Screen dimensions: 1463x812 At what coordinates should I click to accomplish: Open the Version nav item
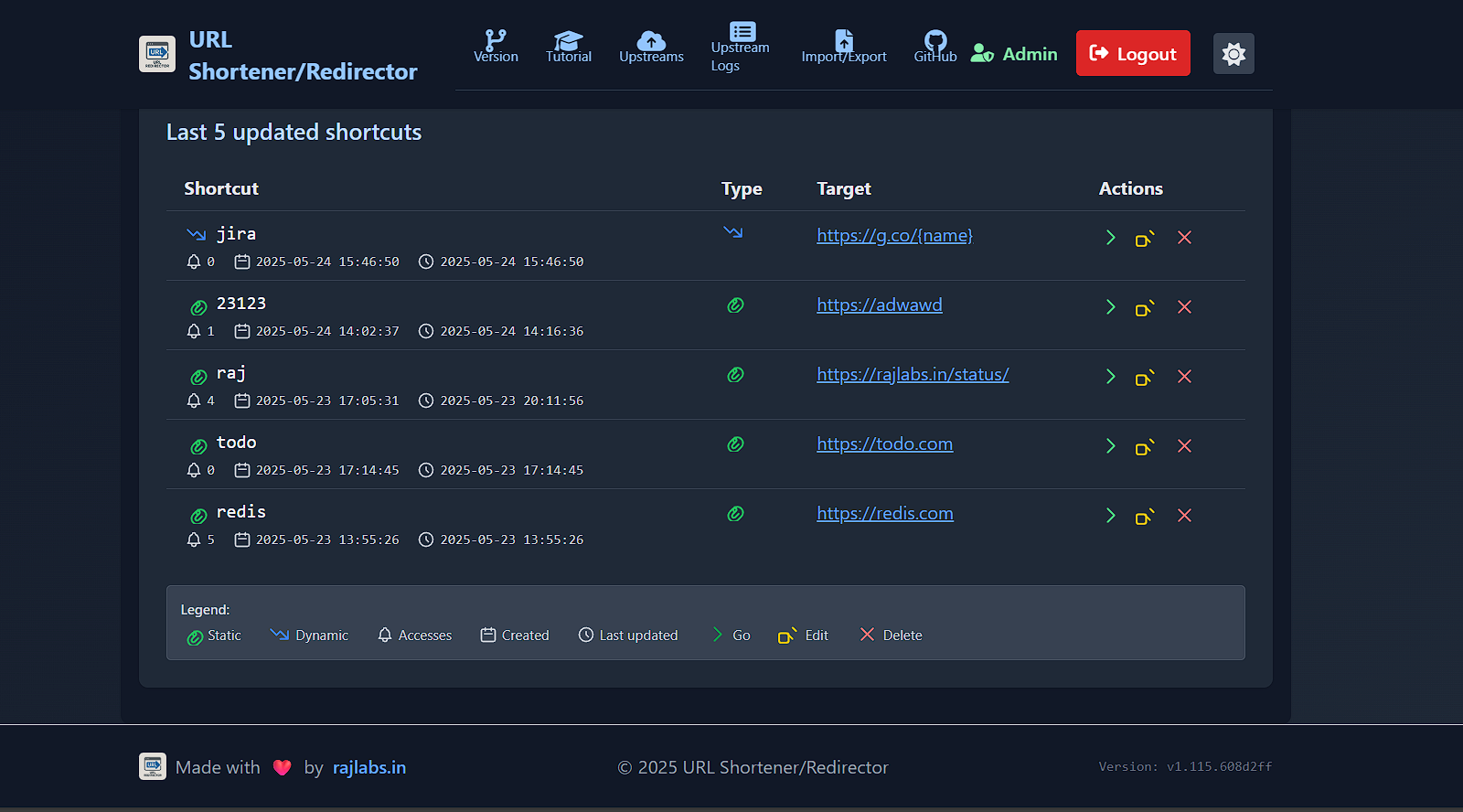pos(496,46)
